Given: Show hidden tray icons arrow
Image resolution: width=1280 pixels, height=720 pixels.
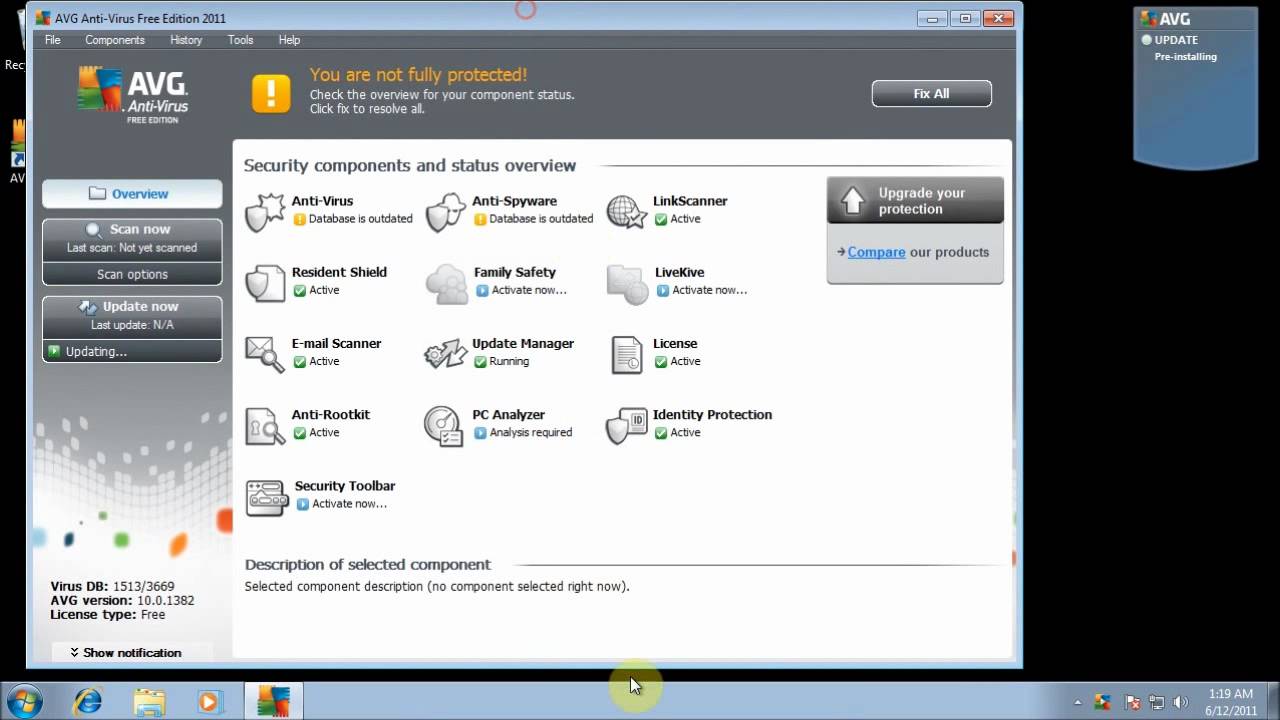Looking at the screenshot, I should coord(1077,702).
